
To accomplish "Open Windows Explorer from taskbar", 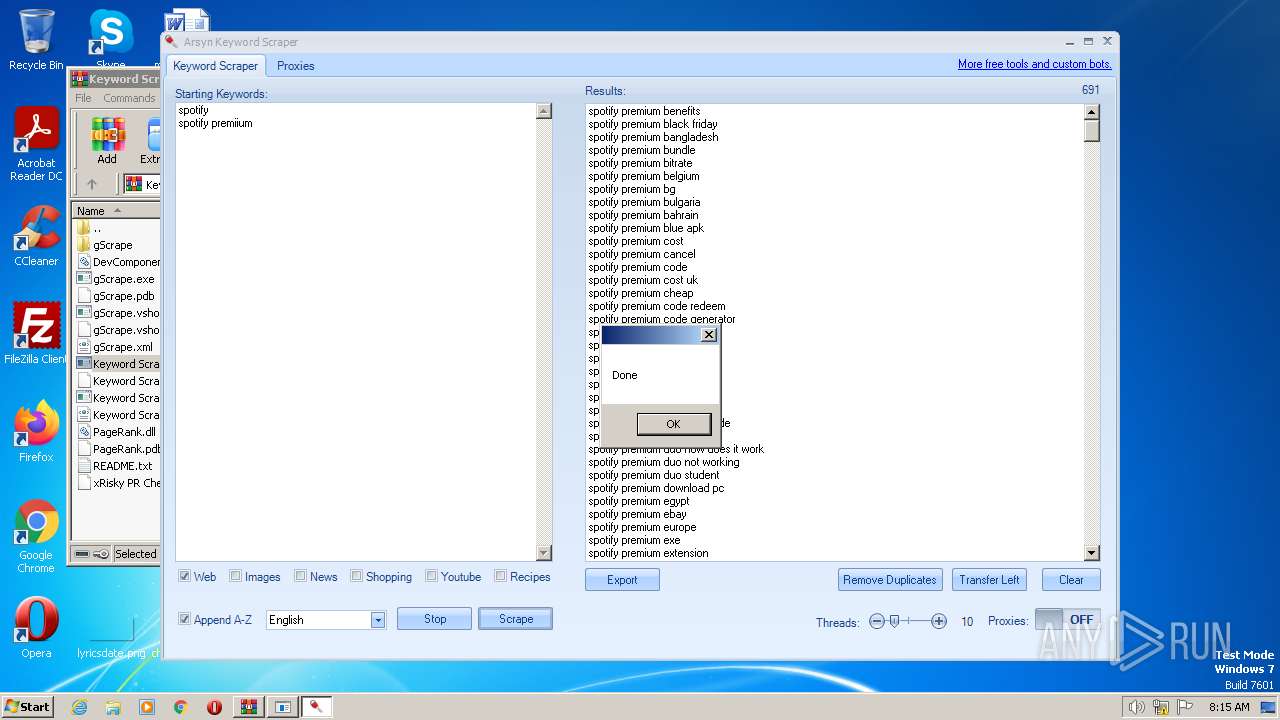I will click(x=113, y=707).
